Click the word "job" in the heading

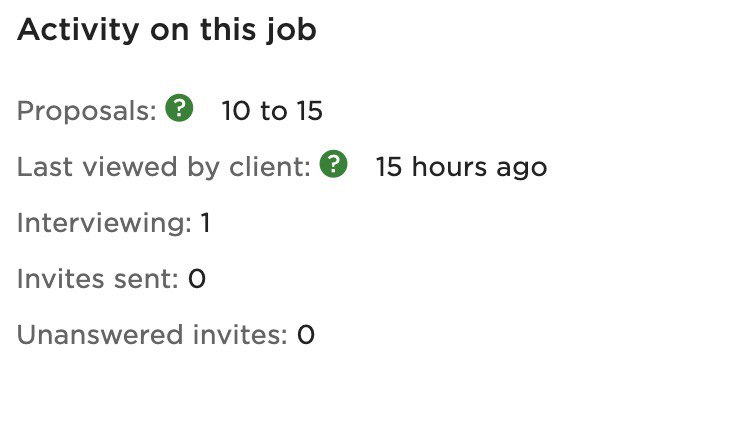[x=293, y=32]
